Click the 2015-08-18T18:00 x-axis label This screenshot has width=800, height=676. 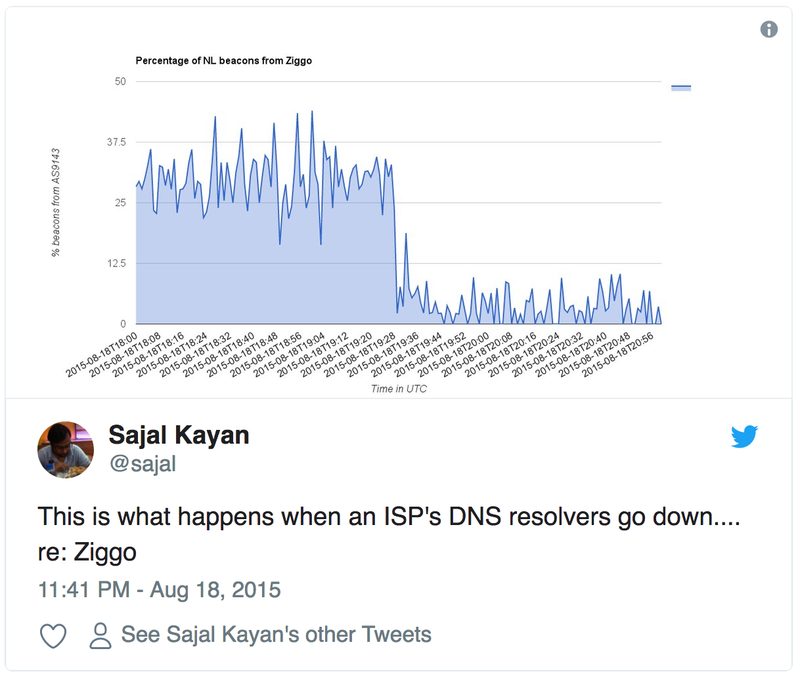coord(100,353)
